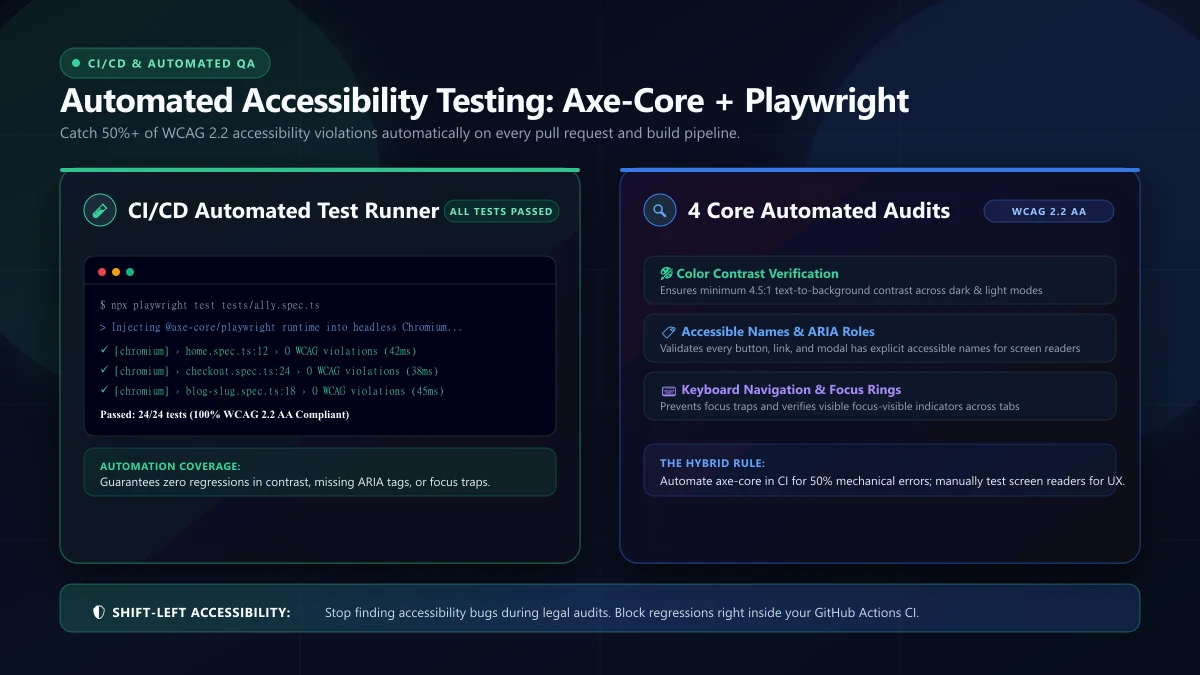Viewport: 1200px width, 675px height.
Task: Click the main title Automated Accessibility Testing
Action: pyautogui.click(x=485, y=101)
